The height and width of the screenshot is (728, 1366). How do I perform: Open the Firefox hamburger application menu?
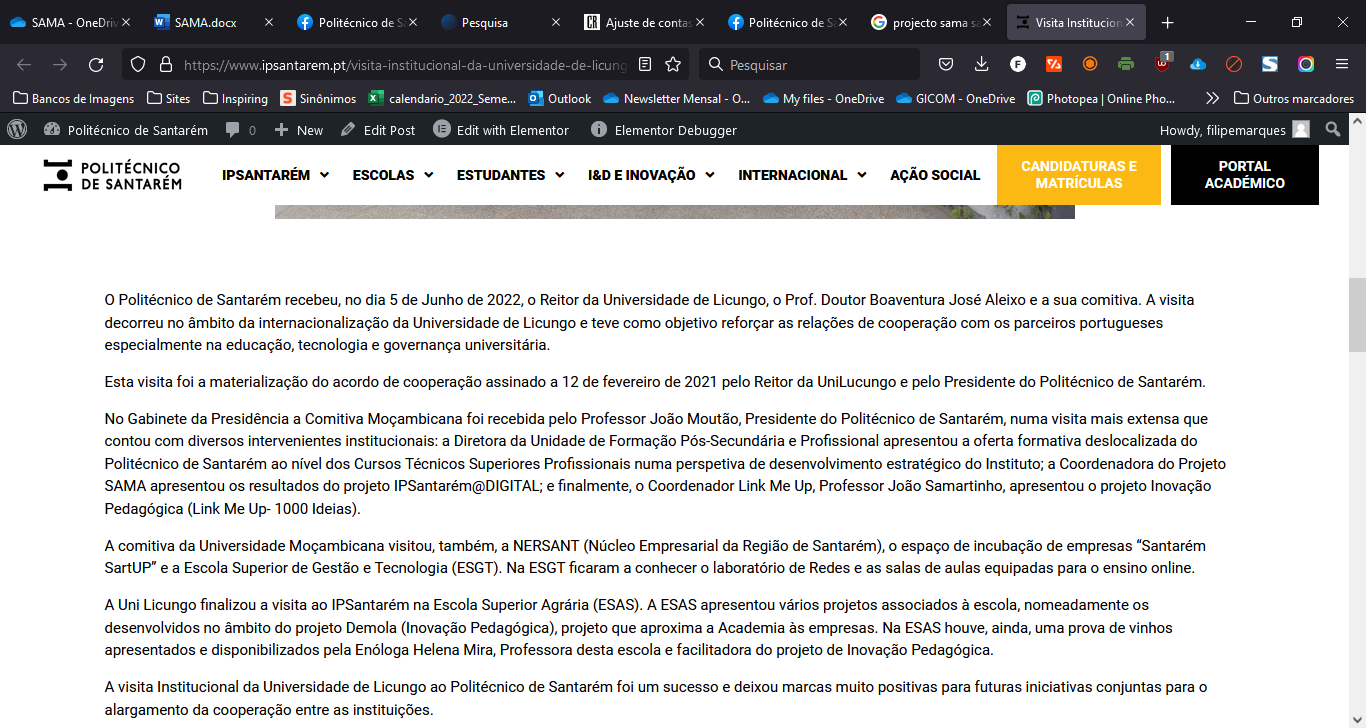click(x=1342, y=64)
